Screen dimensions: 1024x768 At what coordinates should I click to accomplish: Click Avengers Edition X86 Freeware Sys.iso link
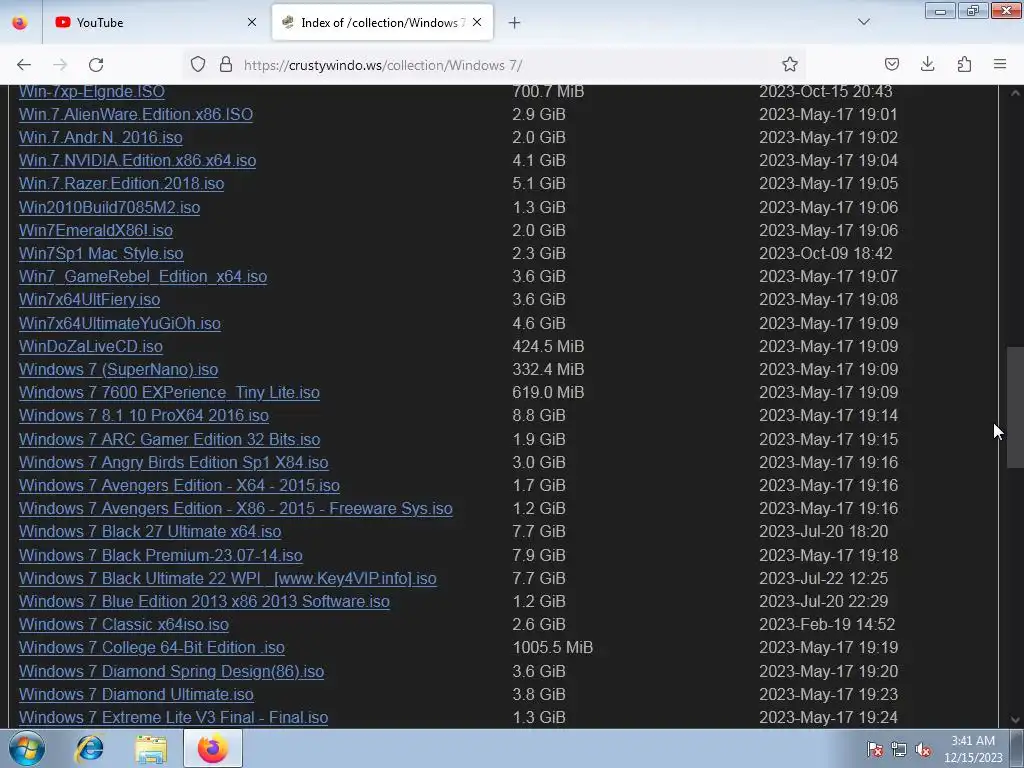pyautogui.click(x=236, y=509)
